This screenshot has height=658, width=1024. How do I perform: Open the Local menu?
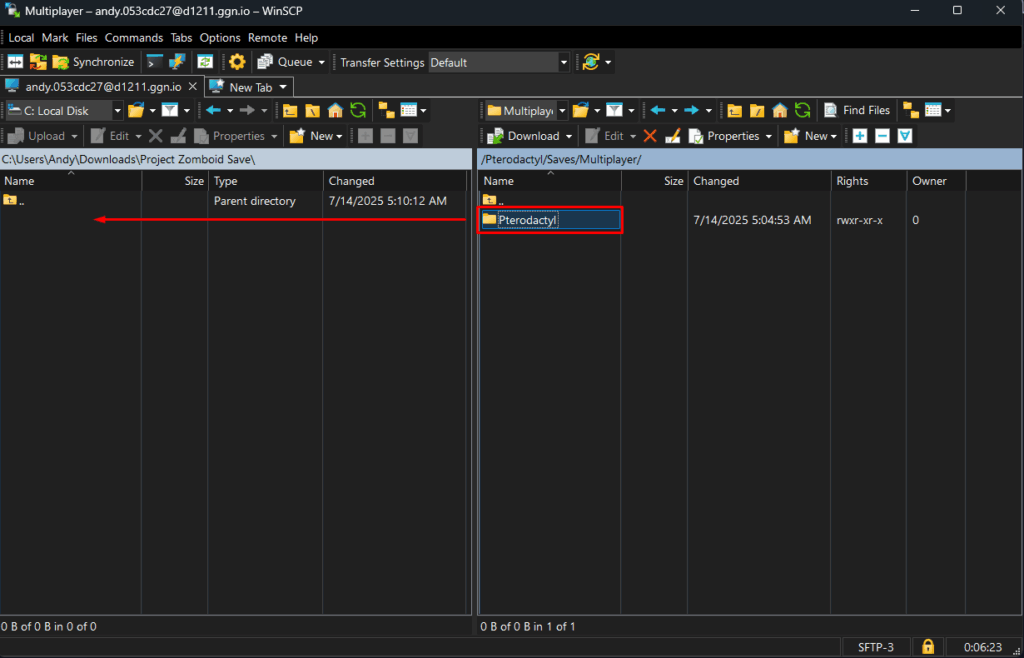tap(22, 38)
